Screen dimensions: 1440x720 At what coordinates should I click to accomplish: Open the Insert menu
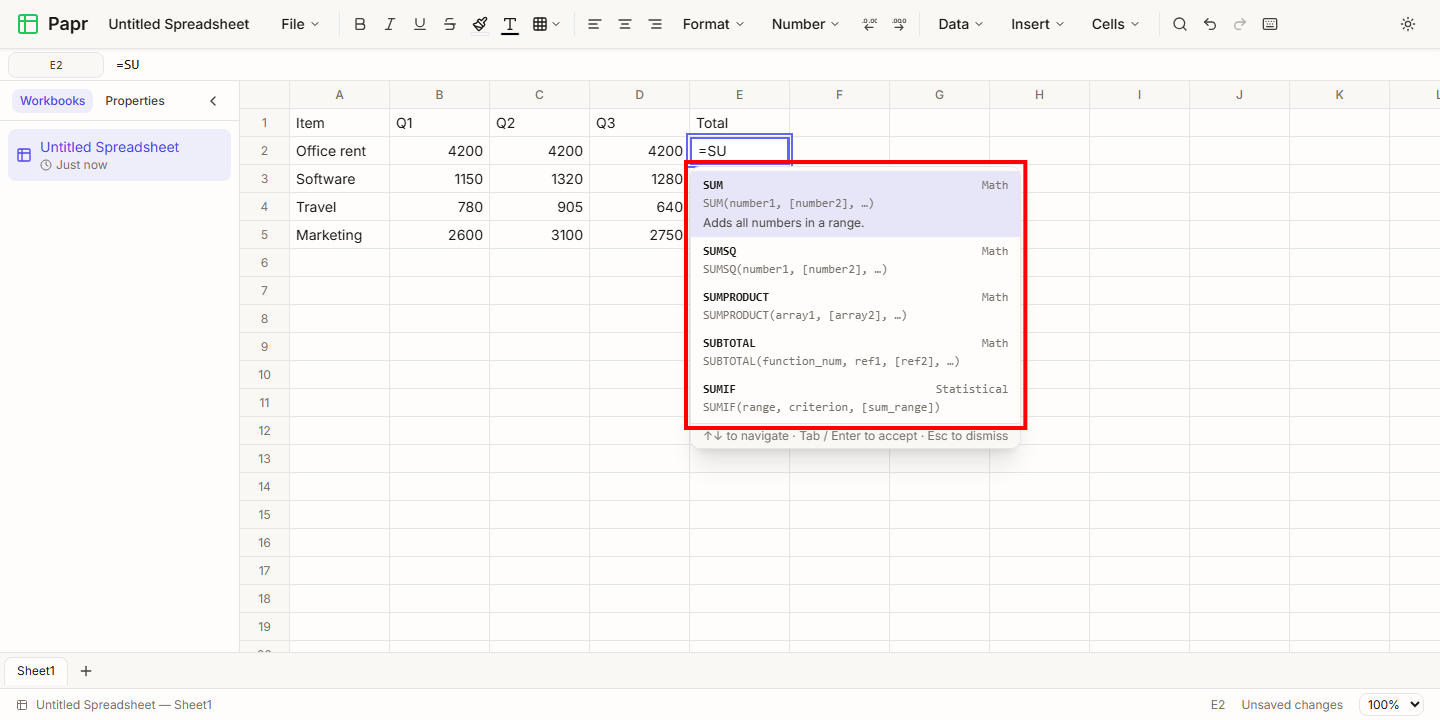1038,24
